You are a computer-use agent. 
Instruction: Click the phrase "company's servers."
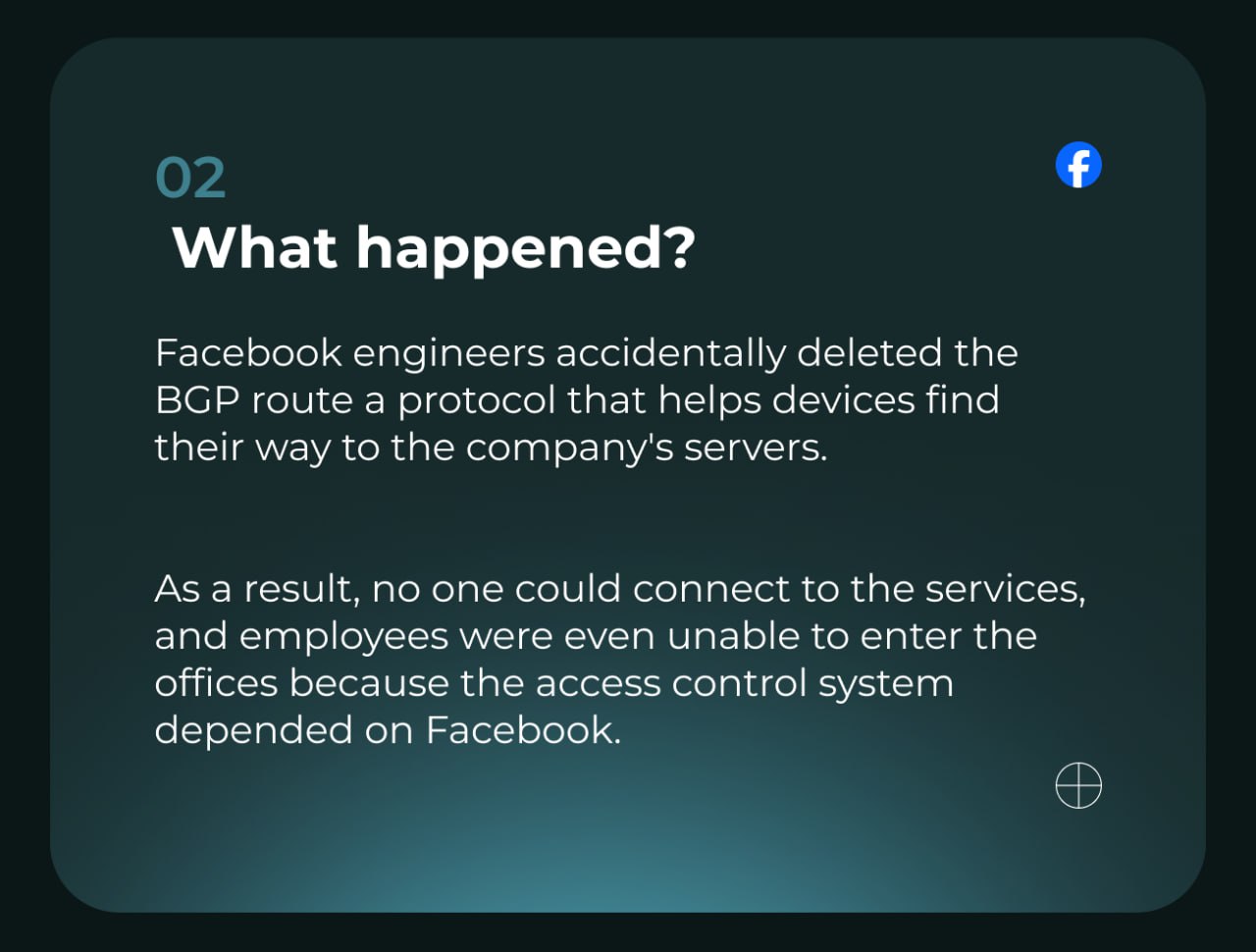click(x=647, y=448)
